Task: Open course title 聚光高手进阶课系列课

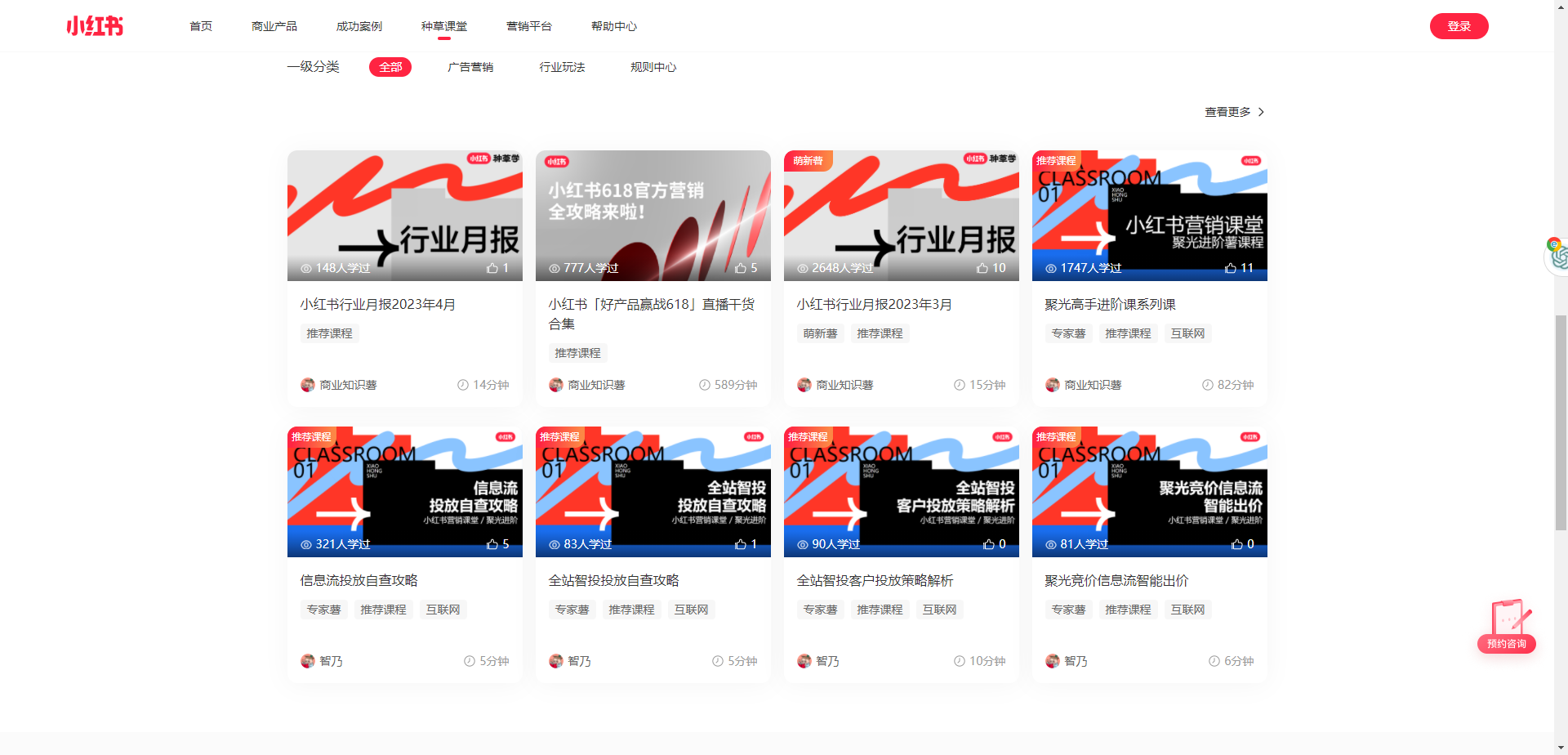Action: click(x=1111, y=304)
